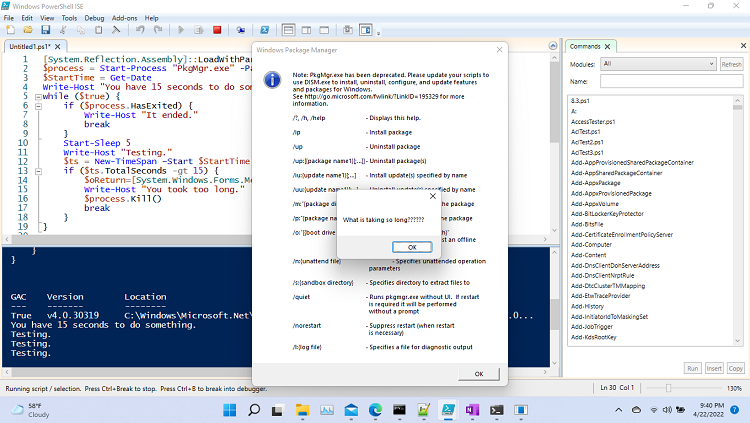
Task: Select Add-History in the command list
Action: tap(587, 306)
